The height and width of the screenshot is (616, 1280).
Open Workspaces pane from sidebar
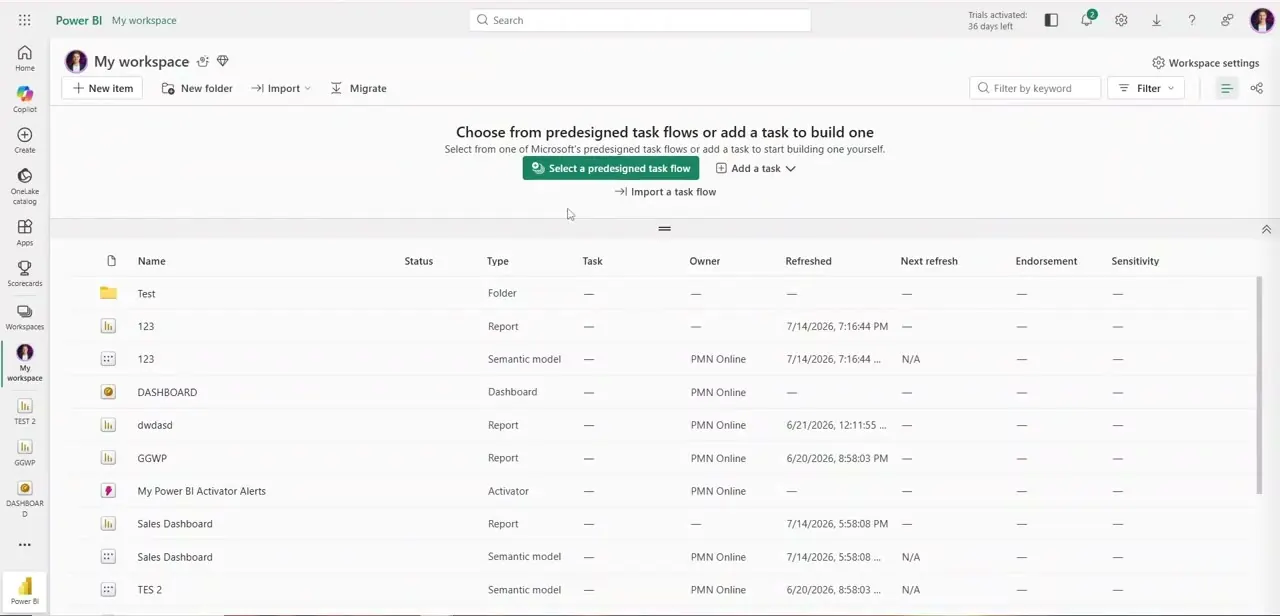pos(25,317)
